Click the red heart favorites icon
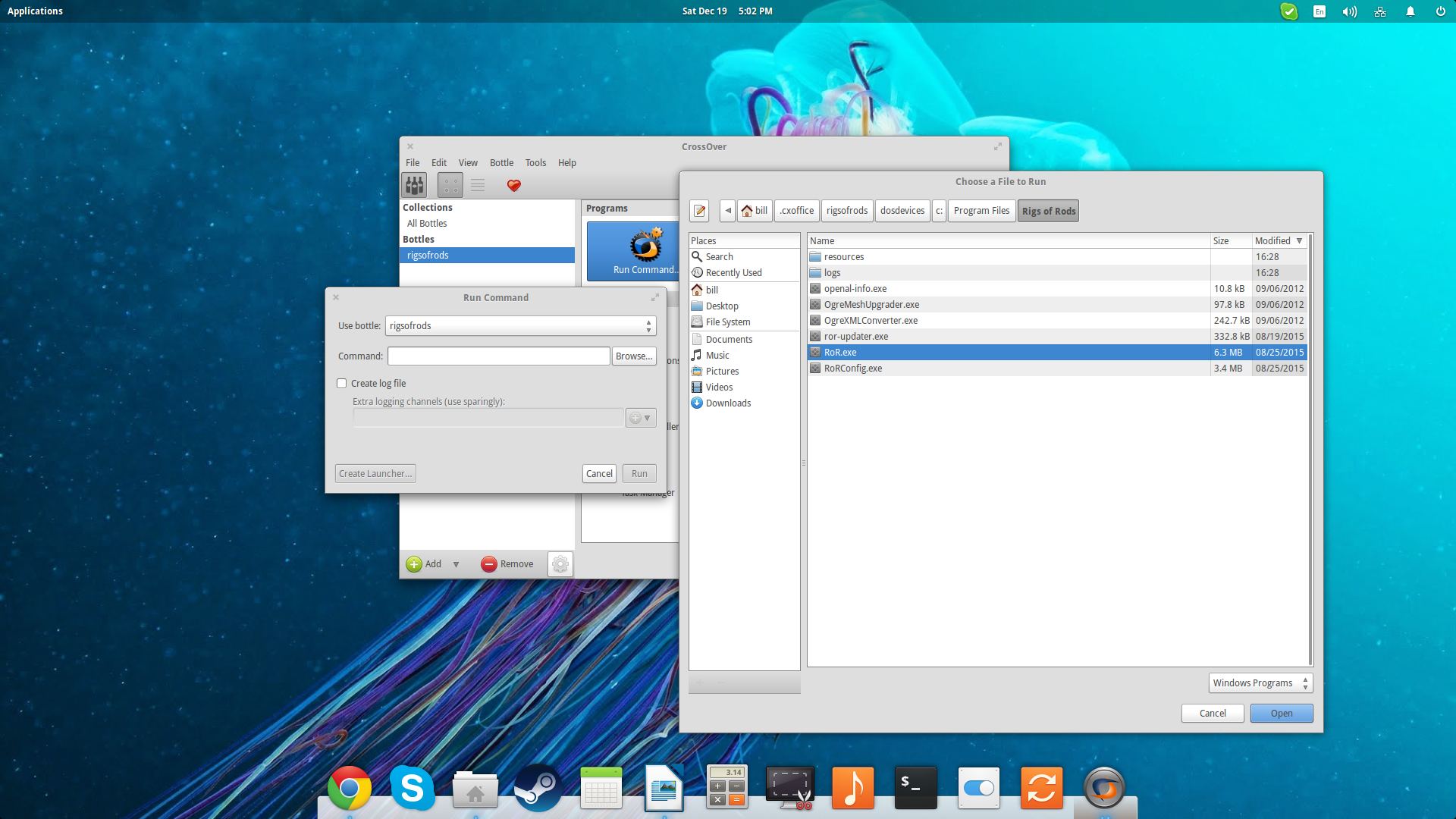This screenshot has width=1456, height=819. 514,185
